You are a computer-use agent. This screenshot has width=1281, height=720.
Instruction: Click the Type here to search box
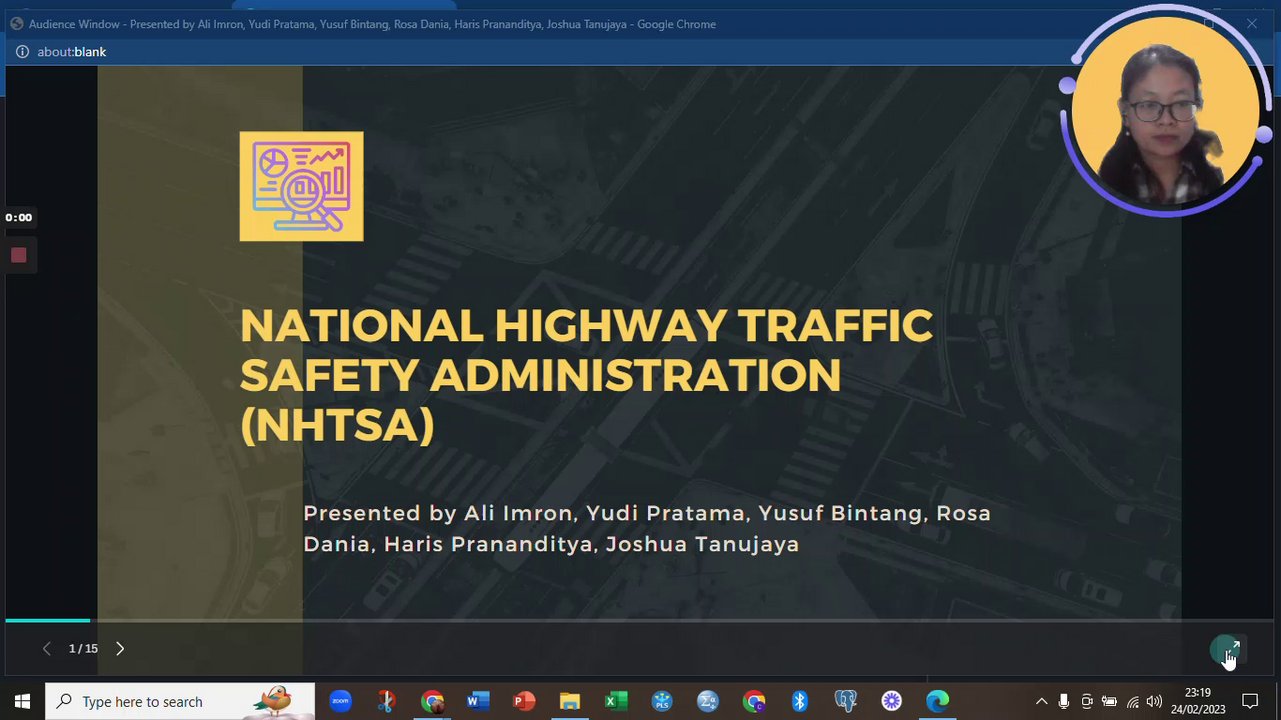pyautogui.click(x=180, y=701)
